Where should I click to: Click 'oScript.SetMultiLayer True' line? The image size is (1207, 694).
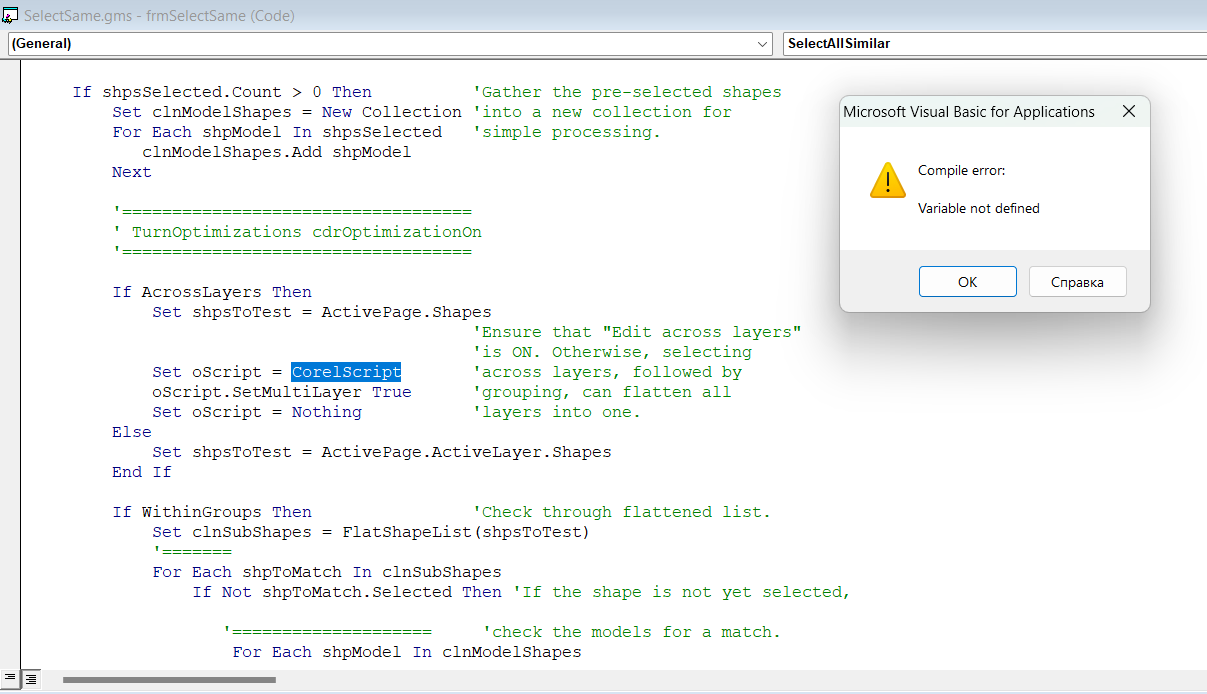[x=282, y=392]
